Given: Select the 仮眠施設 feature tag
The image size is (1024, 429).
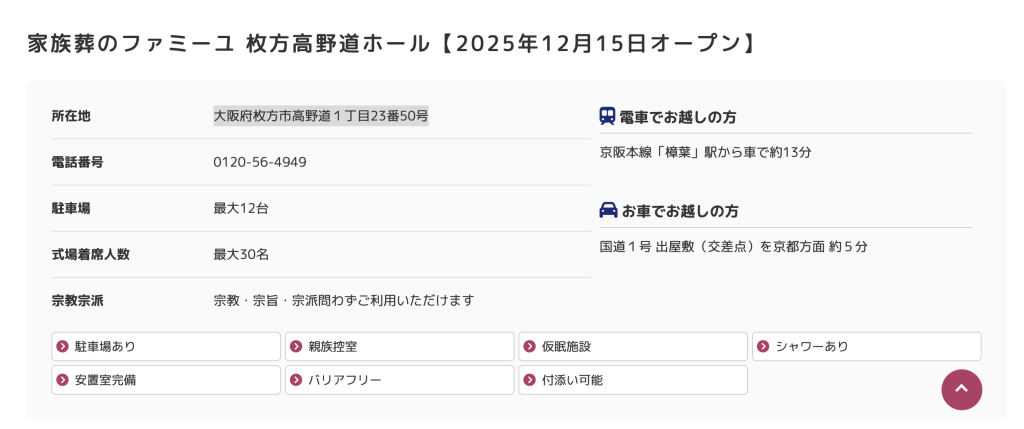Looking at the screenshot, I should pyautogui.click(x=633, y=347).
